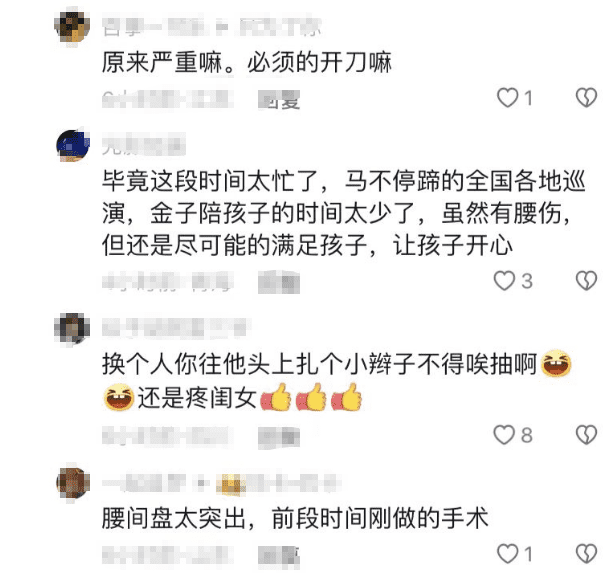Open avatar of the 腰间盘太突出 commenter
The width and height of the screenshot is (616, 585).
coord(73,483)
